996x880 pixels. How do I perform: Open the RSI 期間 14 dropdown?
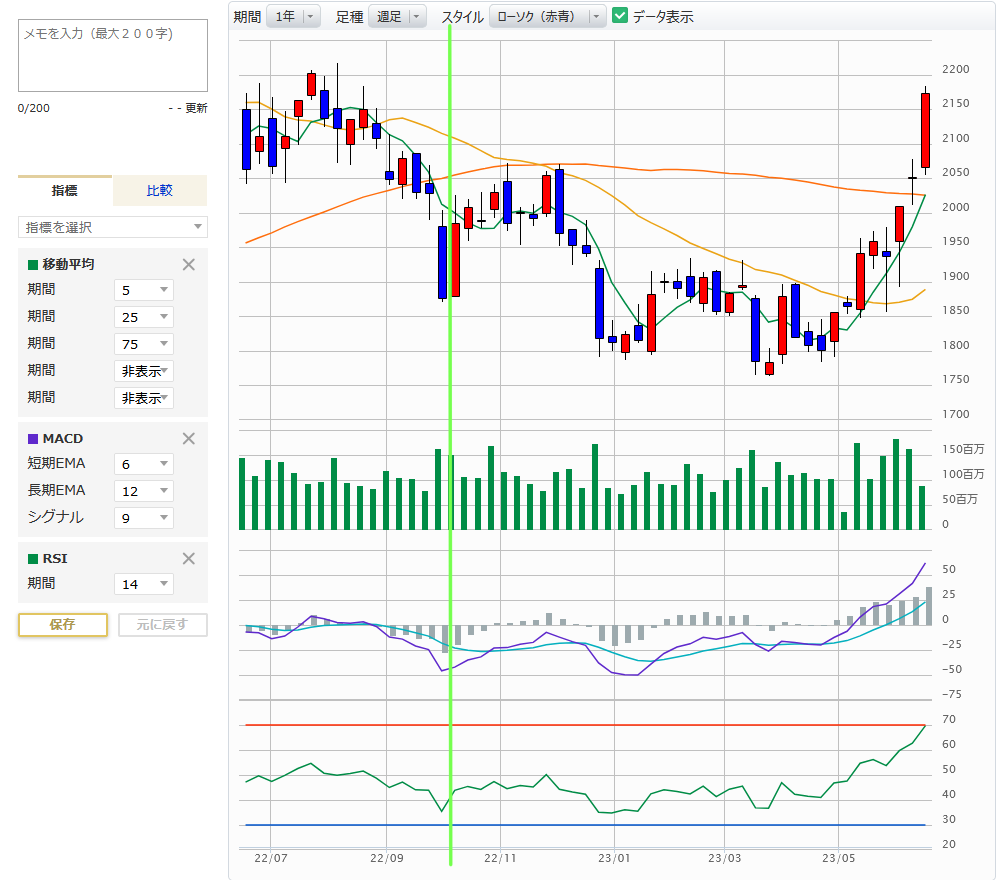[144, 584]
